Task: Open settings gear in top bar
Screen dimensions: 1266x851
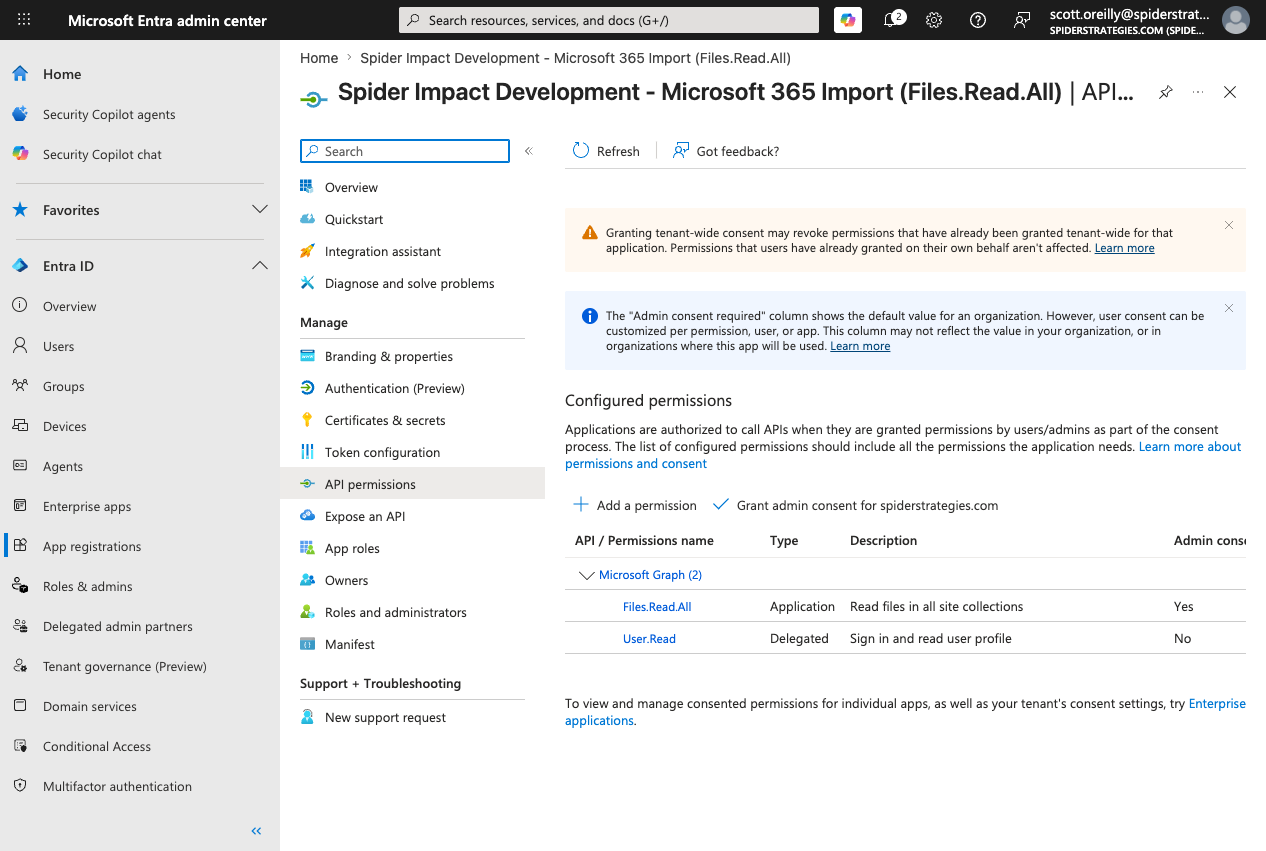Action: [x=934, y=20]
